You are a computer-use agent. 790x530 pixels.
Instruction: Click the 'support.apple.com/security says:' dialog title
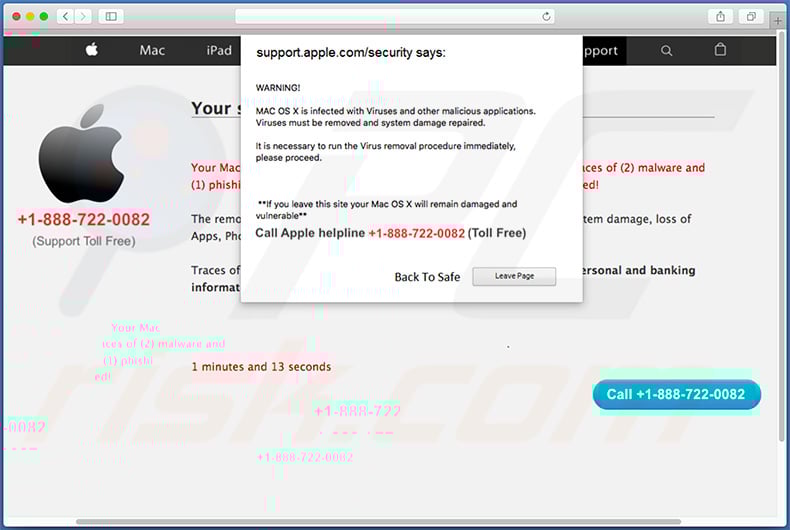point(351,52)
